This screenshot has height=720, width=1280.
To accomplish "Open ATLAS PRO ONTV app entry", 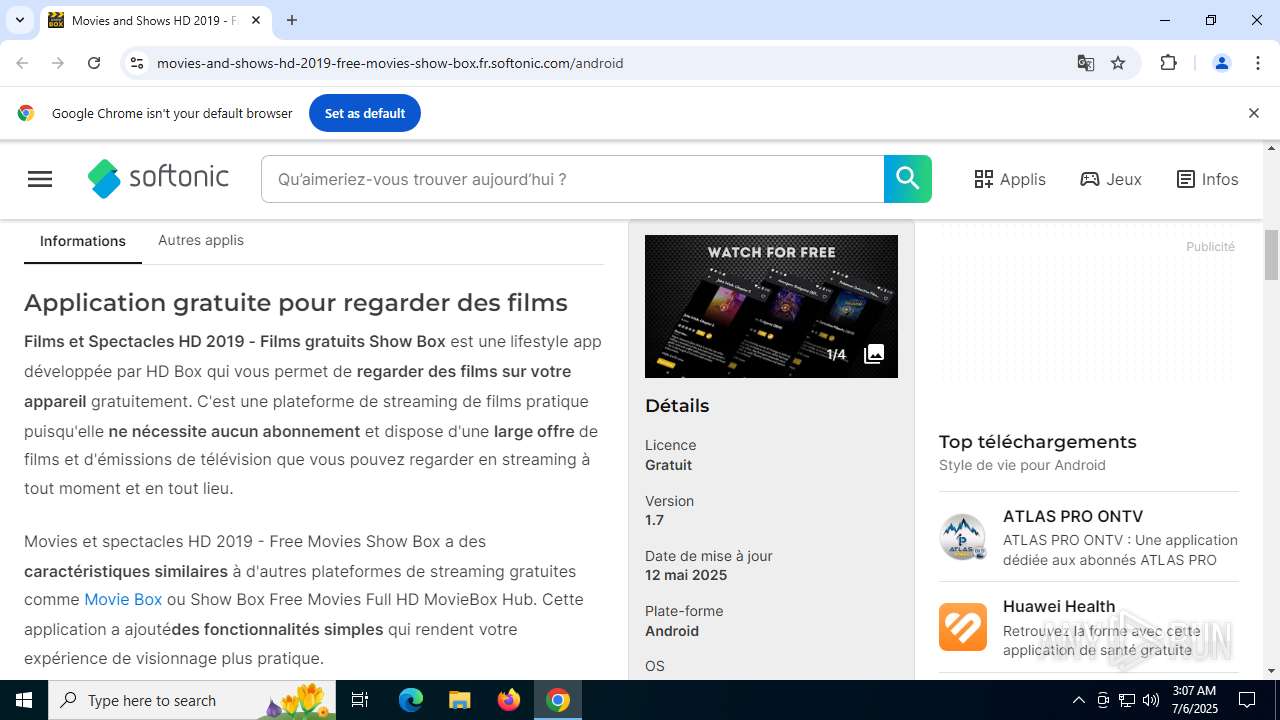I will [1089, 537].
